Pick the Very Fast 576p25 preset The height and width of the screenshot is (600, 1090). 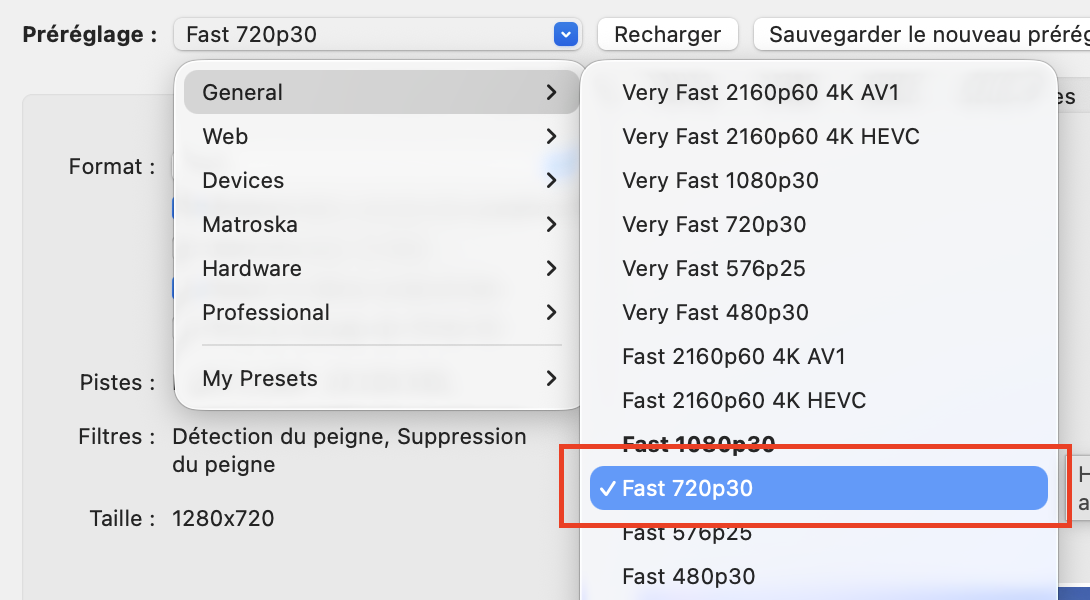pyautogui.click(x=714, y=269)
